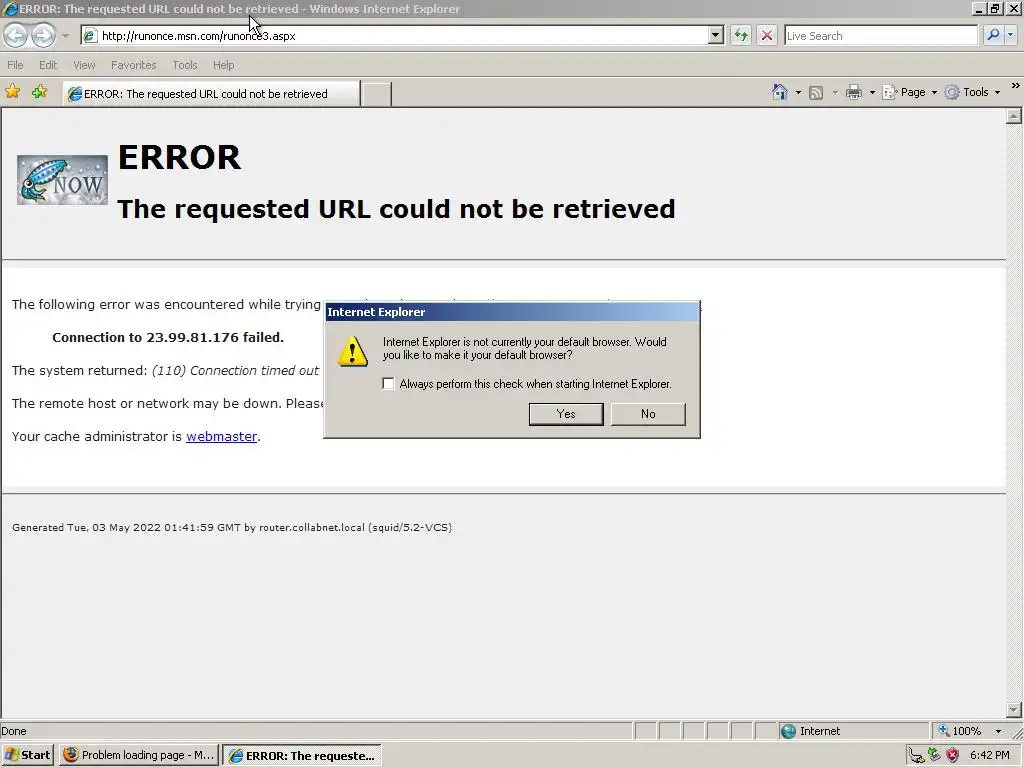This screenshot has width=1024, height=768.
Task: Expand the command bar overflow chevron
Action: [1016, 86]
